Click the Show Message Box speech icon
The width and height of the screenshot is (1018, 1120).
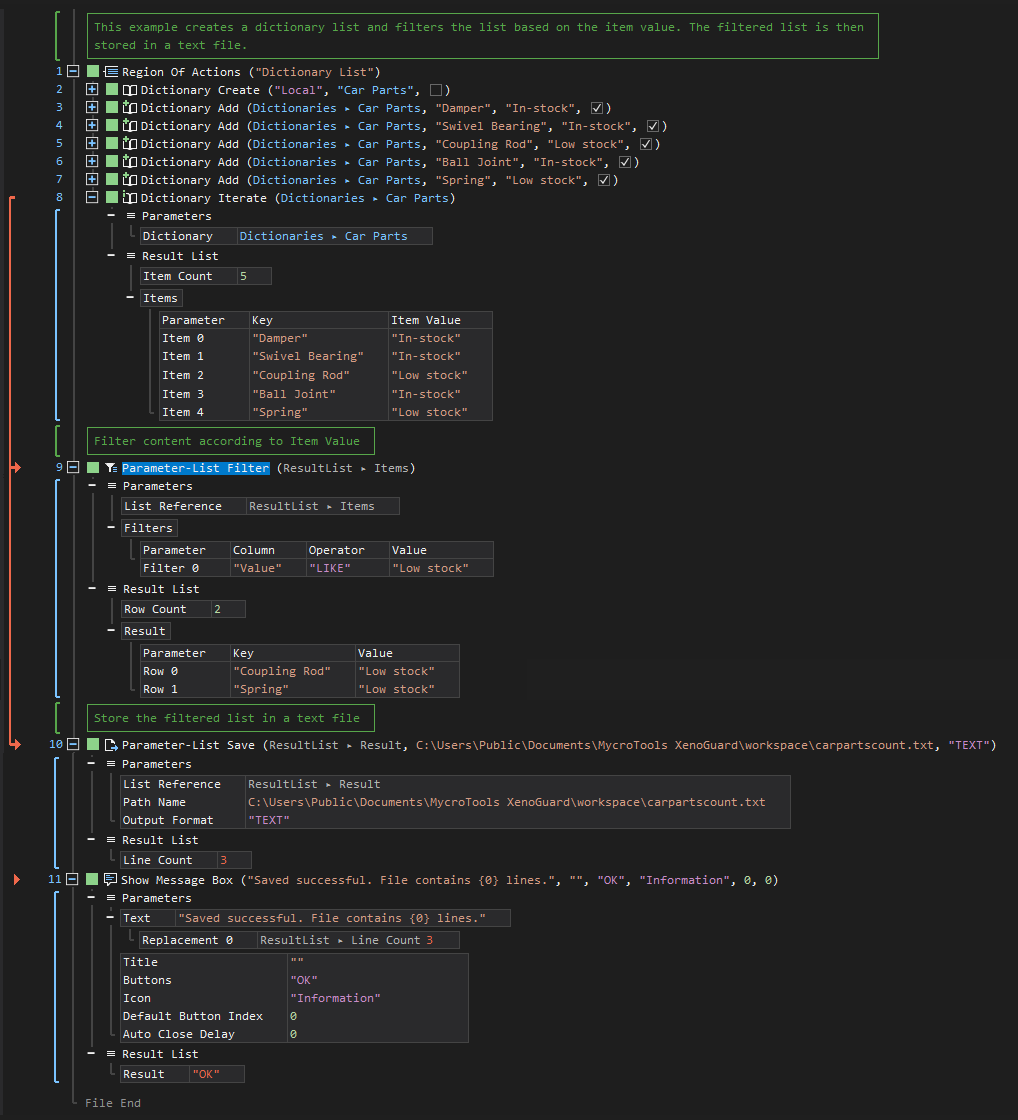click(x=111, y=879)
